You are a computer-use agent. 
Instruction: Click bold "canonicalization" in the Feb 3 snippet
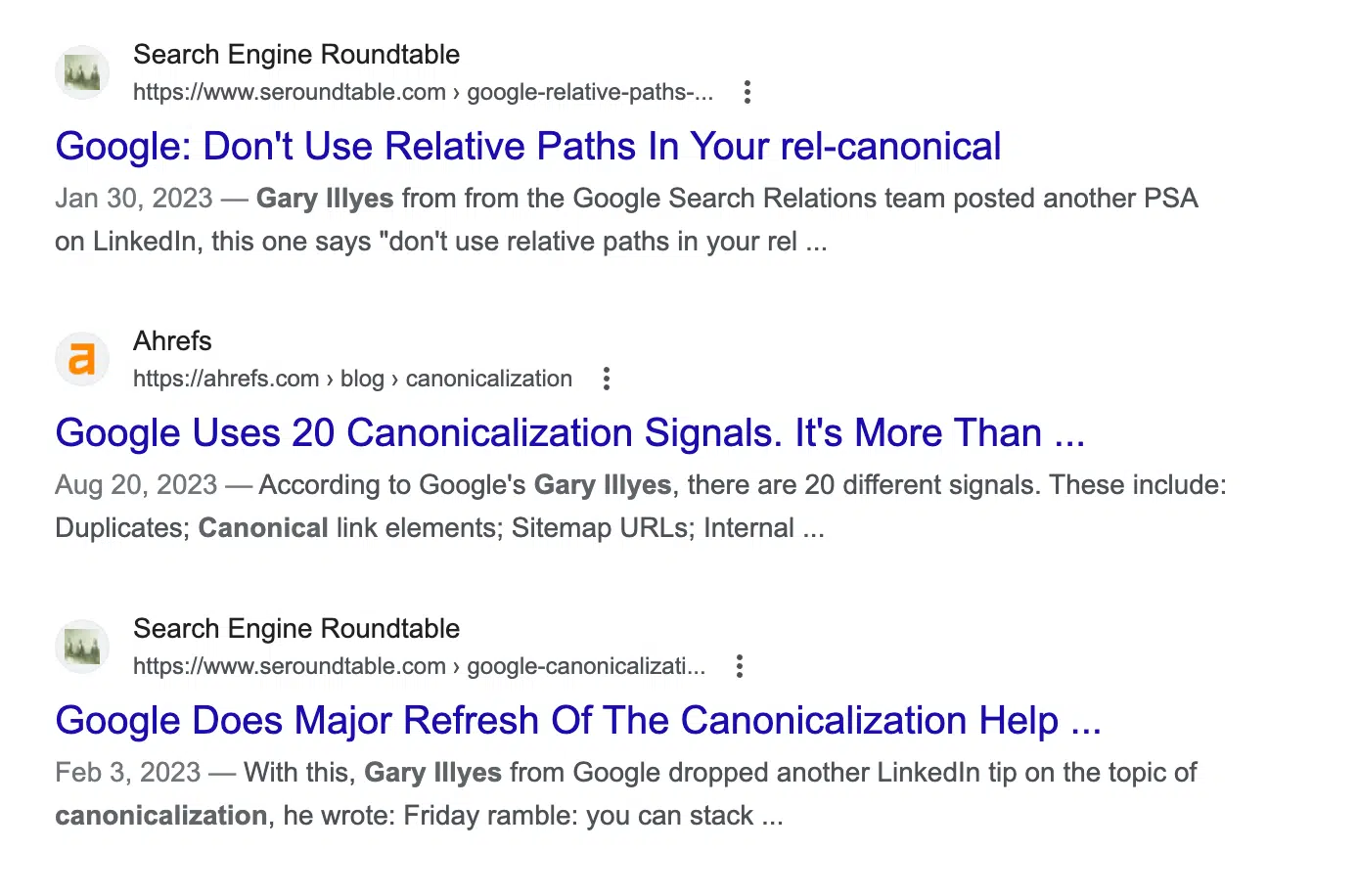tap(161, 816)
